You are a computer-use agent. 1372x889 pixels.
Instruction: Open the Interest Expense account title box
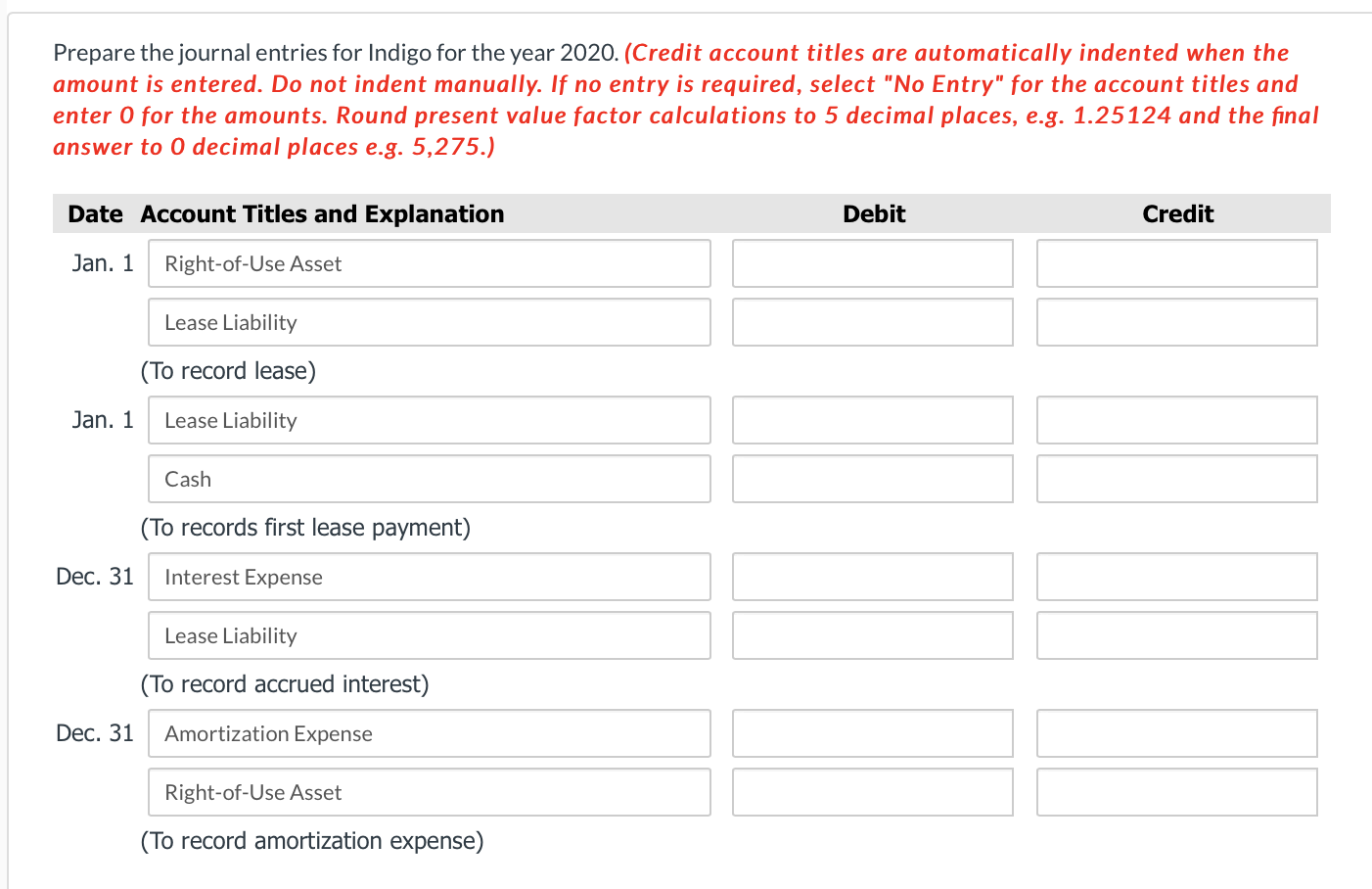pyautogui.click(x=430, y=577)
